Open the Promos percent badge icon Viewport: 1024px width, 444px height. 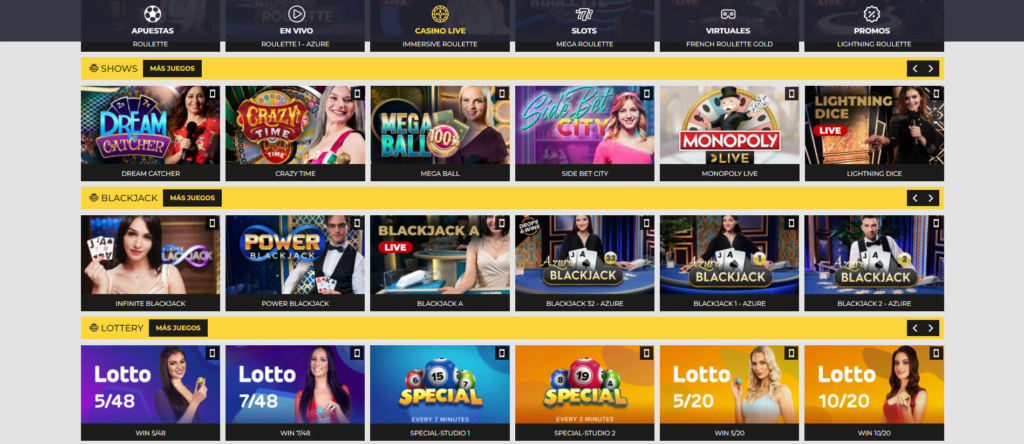click(x=872, y=14)
